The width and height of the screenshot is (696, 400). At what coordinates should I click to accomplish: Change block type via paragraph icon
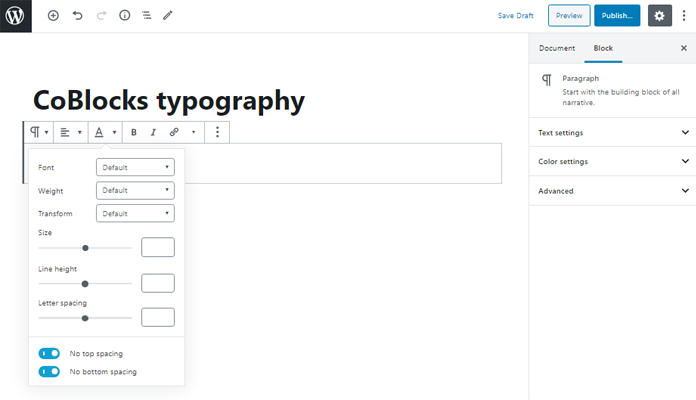click(39, 132)
